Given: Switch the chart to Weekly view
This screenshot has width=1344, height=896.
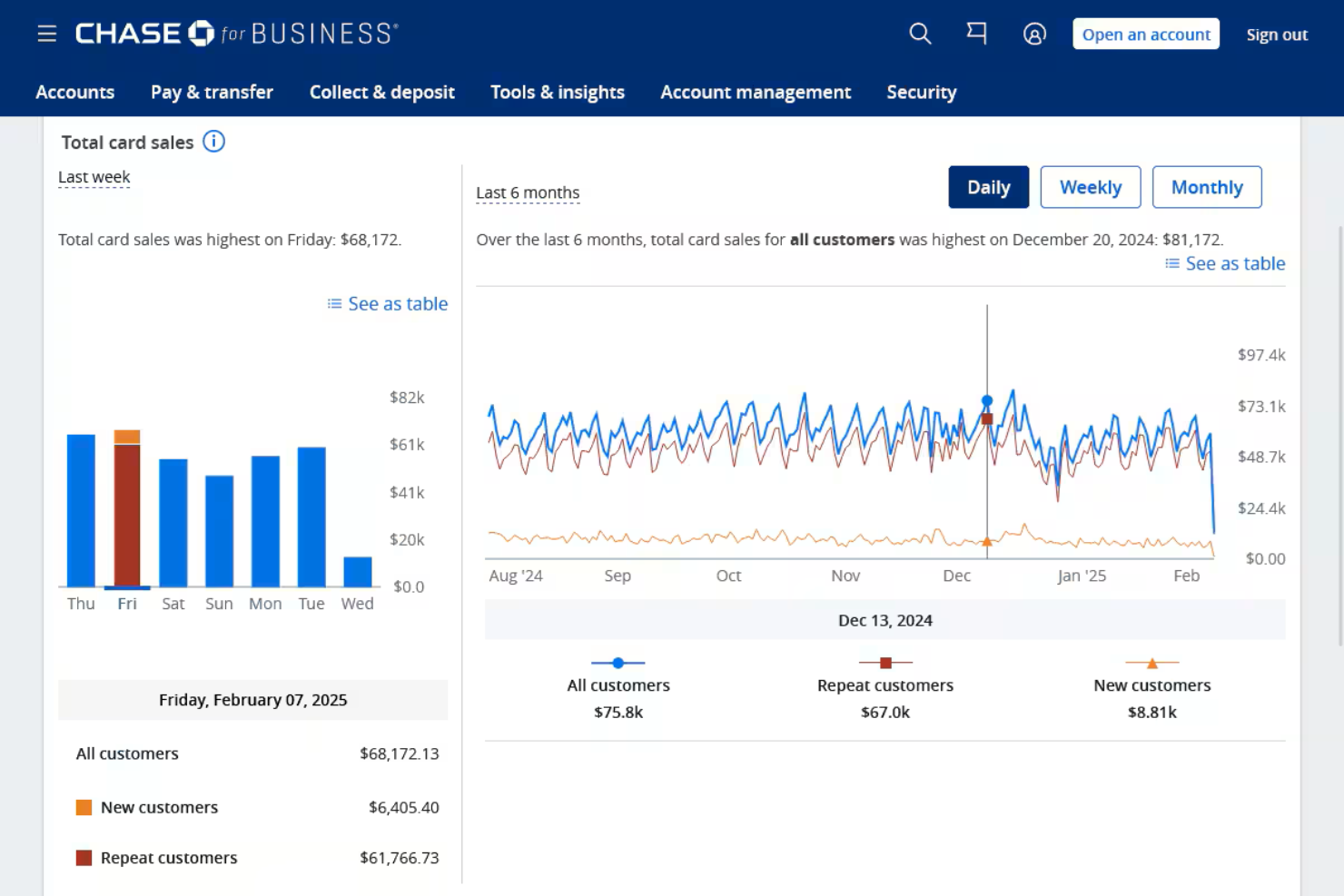Looking at the screenshot, I should tap(1090, 187).
